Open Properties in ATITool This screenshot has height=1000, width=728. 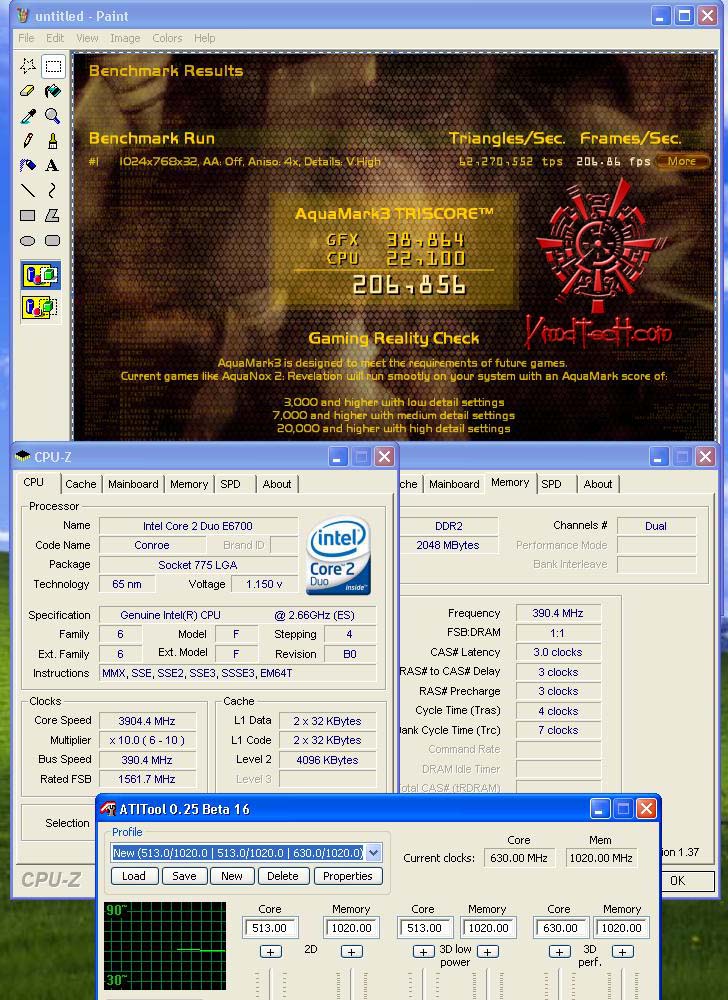point(347,876)
